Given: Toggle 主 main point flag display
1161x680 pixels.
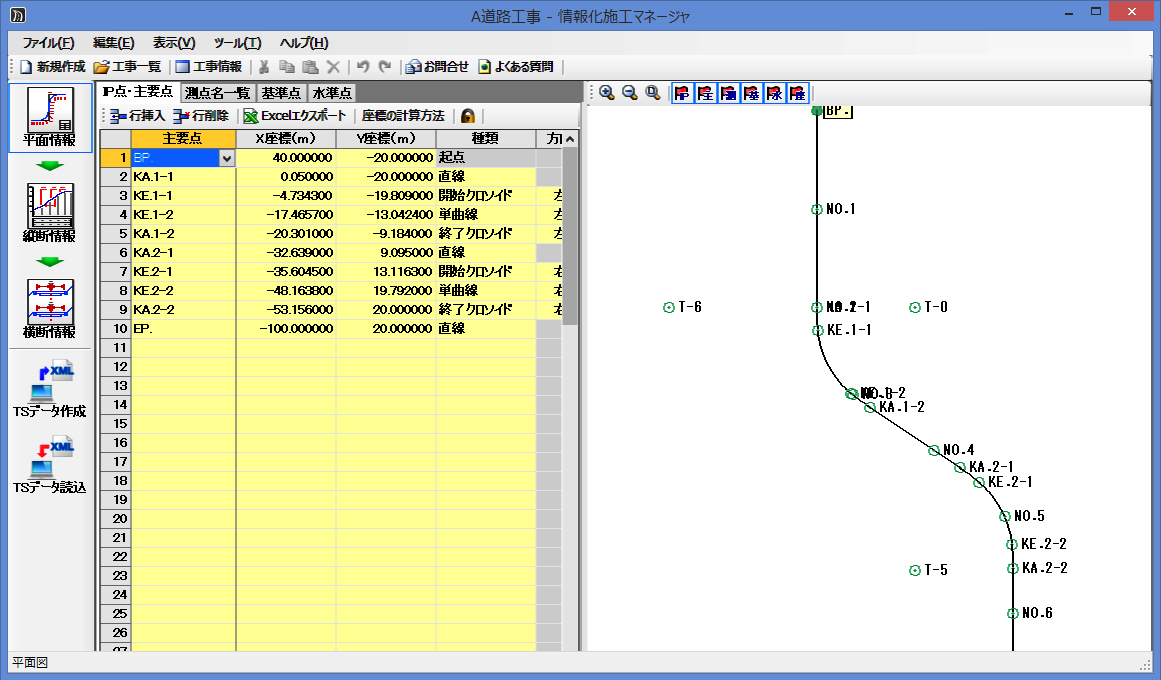Looking at the screenshot, I should coord(706,93).
